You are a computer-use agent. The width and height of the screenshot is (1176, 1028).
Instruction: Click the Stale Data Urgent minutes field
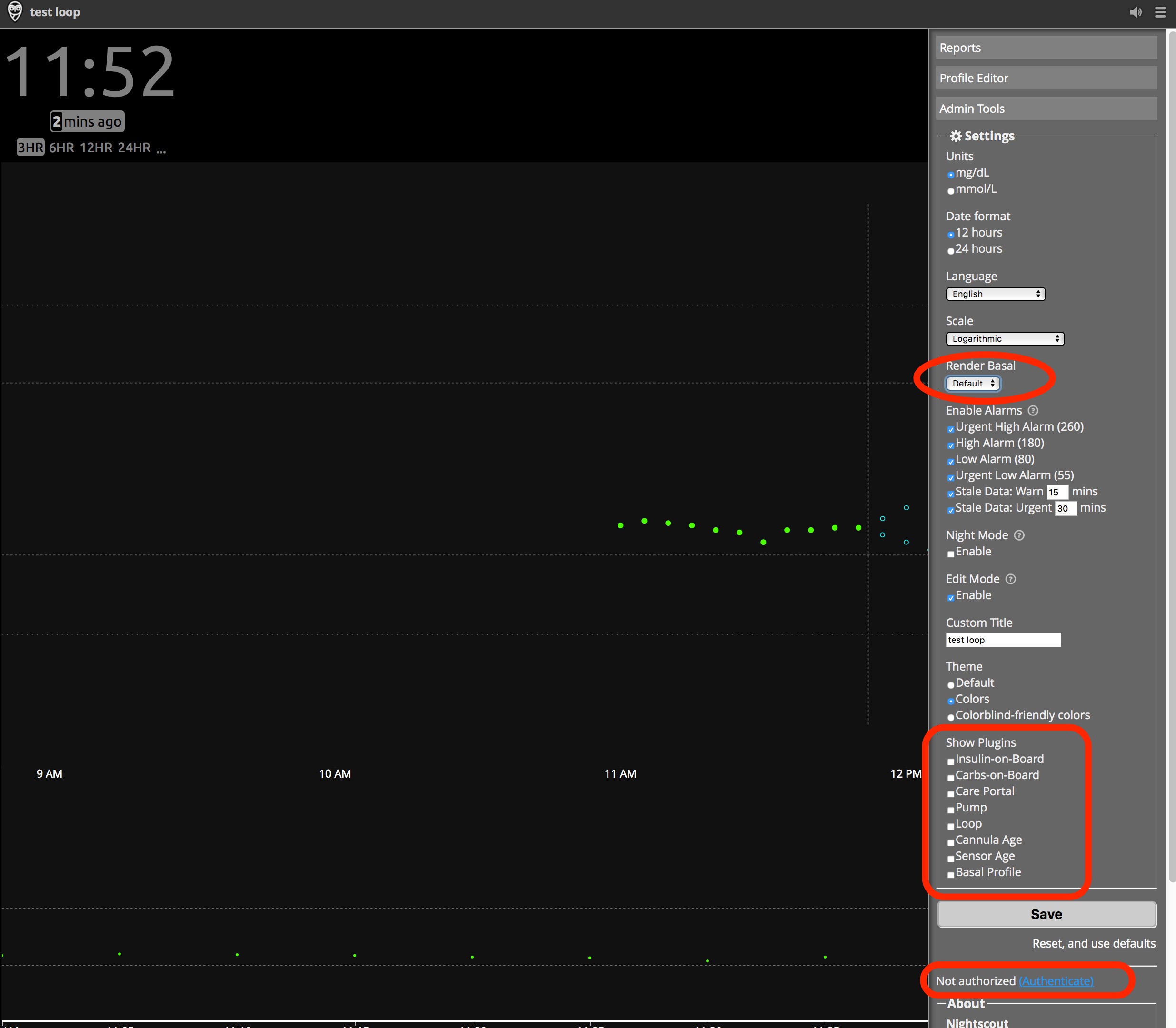[x=1066, y=508]
